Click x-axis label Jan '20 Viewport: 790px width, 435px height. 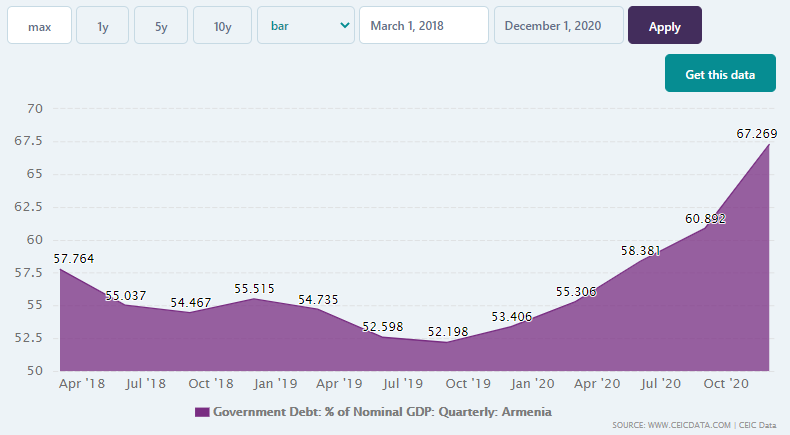tap(533, 384)
